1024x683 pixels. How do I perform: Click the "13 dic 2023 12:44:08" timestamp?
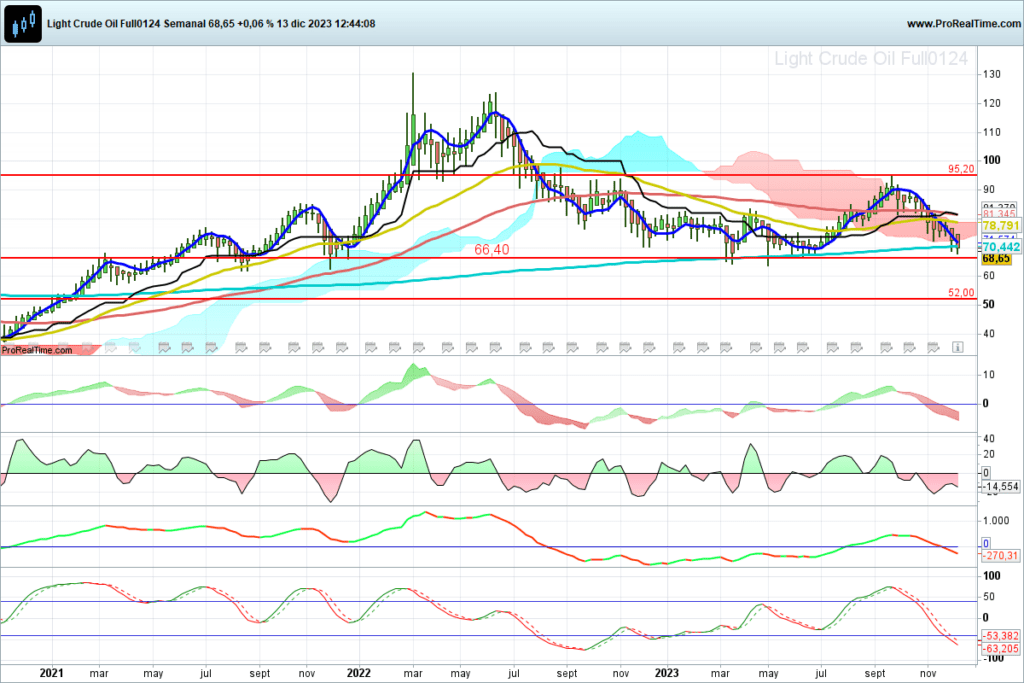(326, 24)
